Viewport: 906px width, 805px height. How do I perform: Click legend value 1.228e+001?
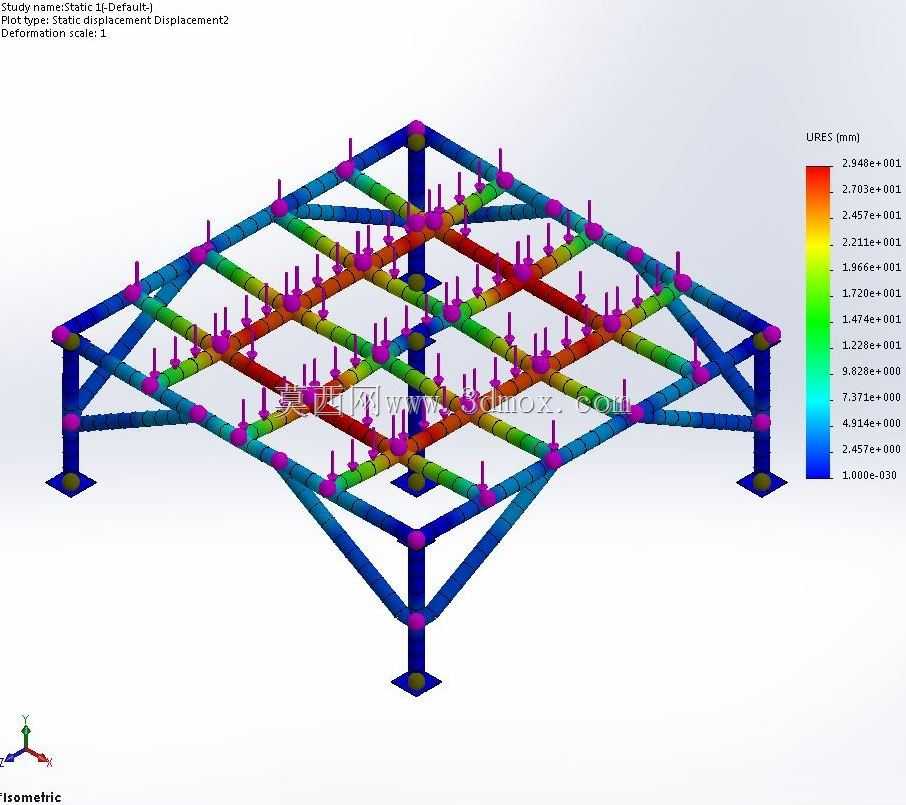(x=871, y=345)
